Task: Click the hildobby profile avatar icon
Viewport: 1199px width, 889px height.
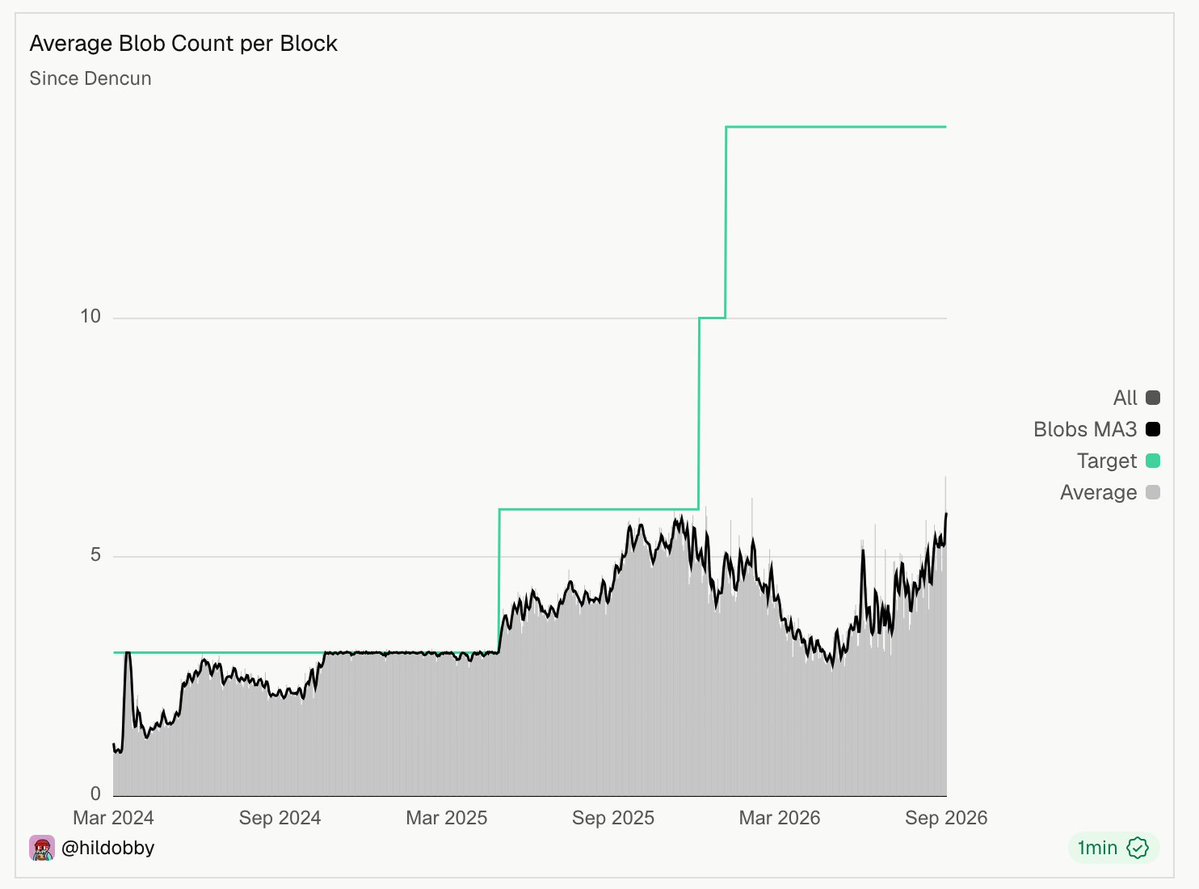Action: (x=42, y=848)
